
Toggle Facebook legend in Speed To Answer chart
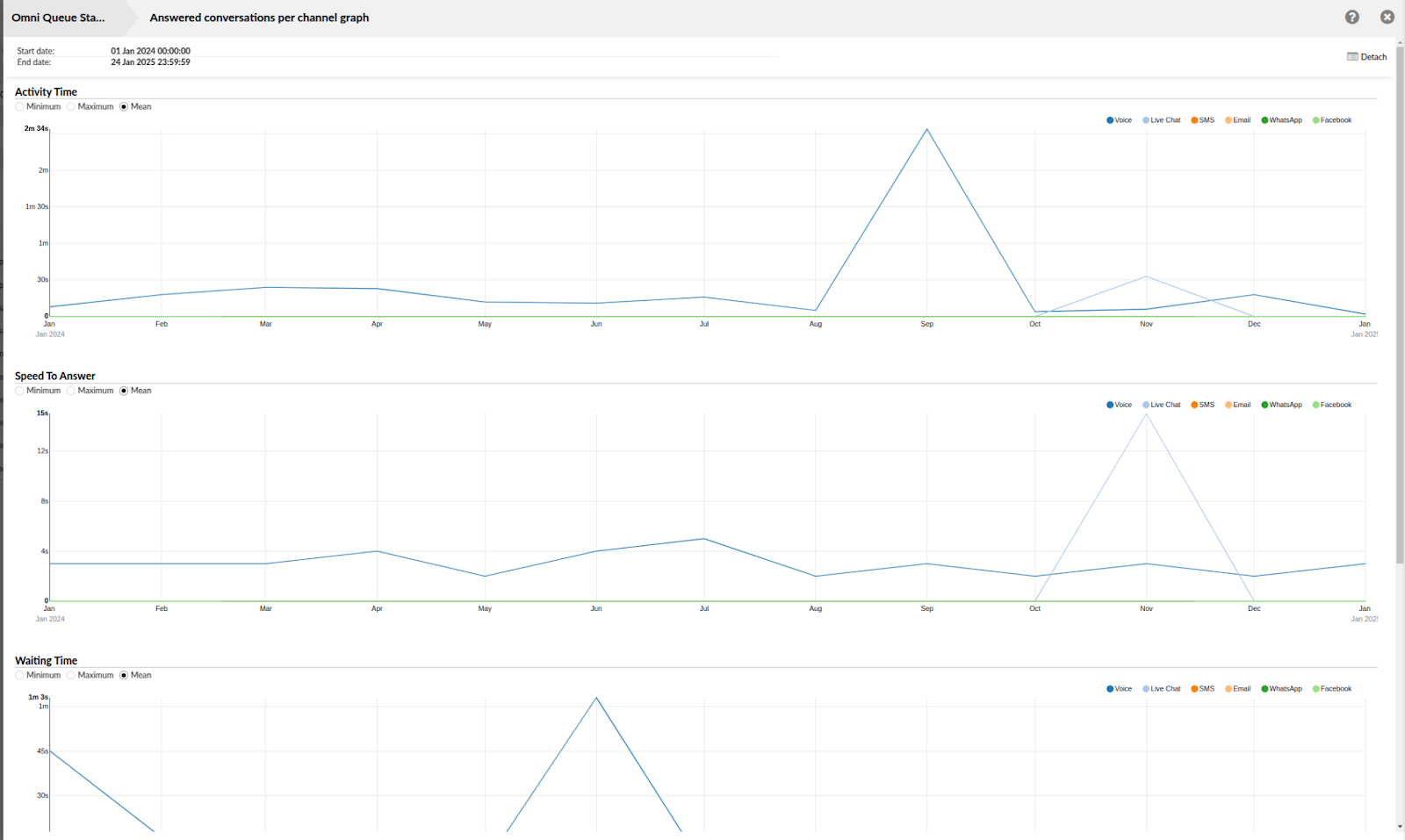1332,405
